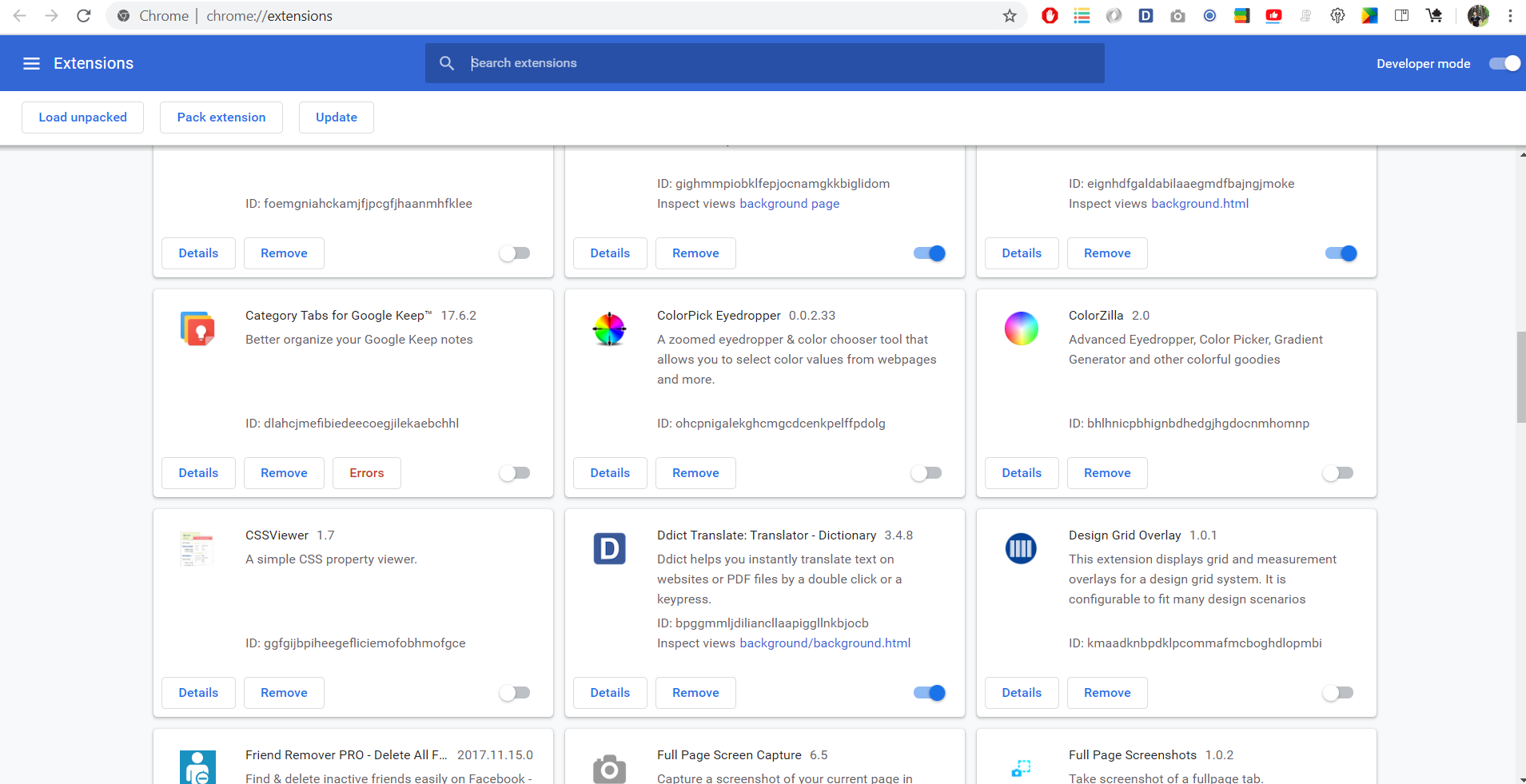Viewport: 1526px width, 784px height.
Task: Open Details for ColorZilla
Action: click(x=1022, y=473)
